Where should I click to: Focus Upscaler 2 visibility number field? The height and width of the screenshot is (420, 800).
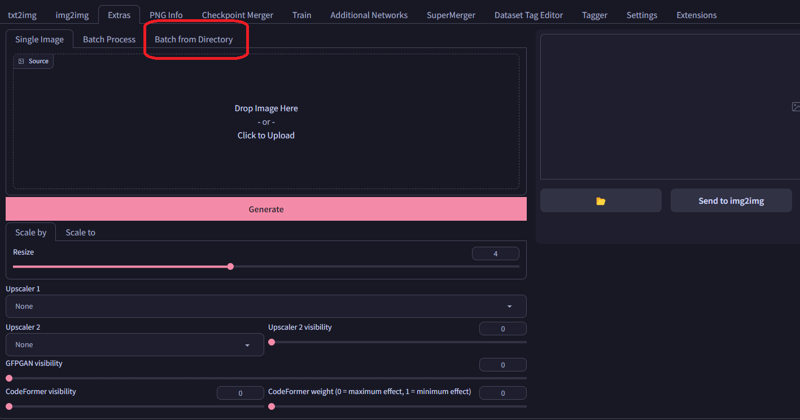(x=503, y=329)
